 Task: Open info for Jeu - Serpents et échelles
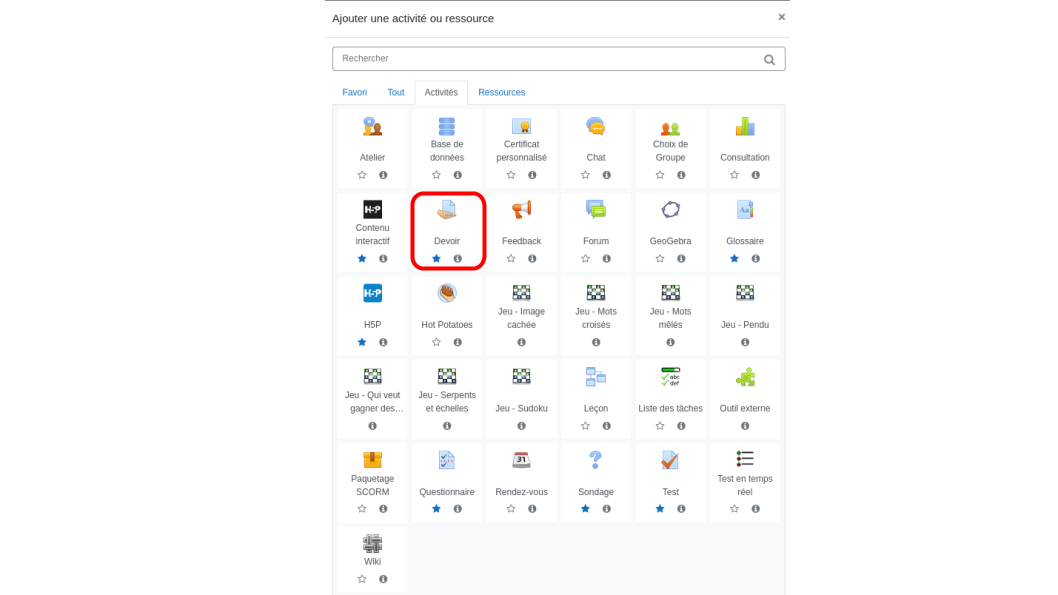tap(447, 426)
